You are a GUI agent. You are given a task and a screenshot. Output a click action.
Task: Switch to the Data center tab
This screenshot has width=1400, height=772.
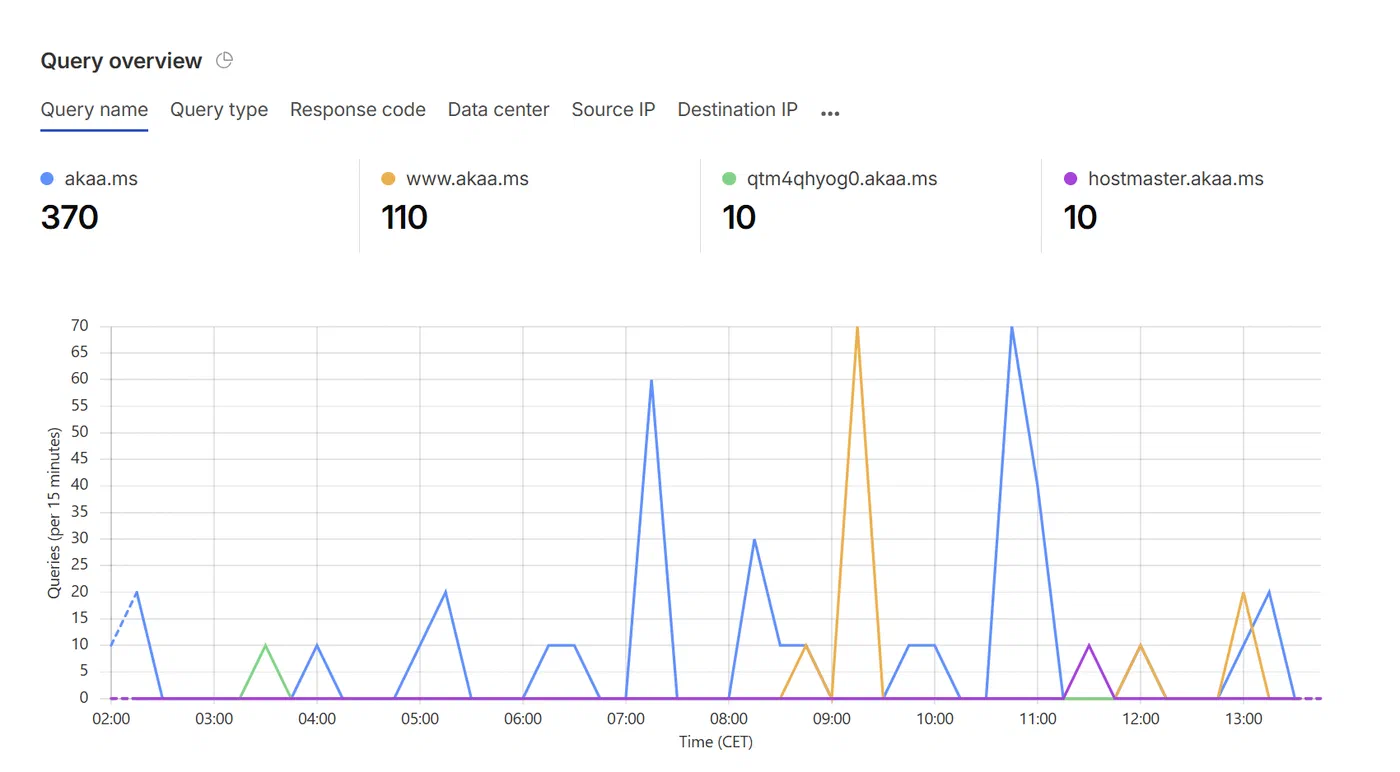coord(499,110)
